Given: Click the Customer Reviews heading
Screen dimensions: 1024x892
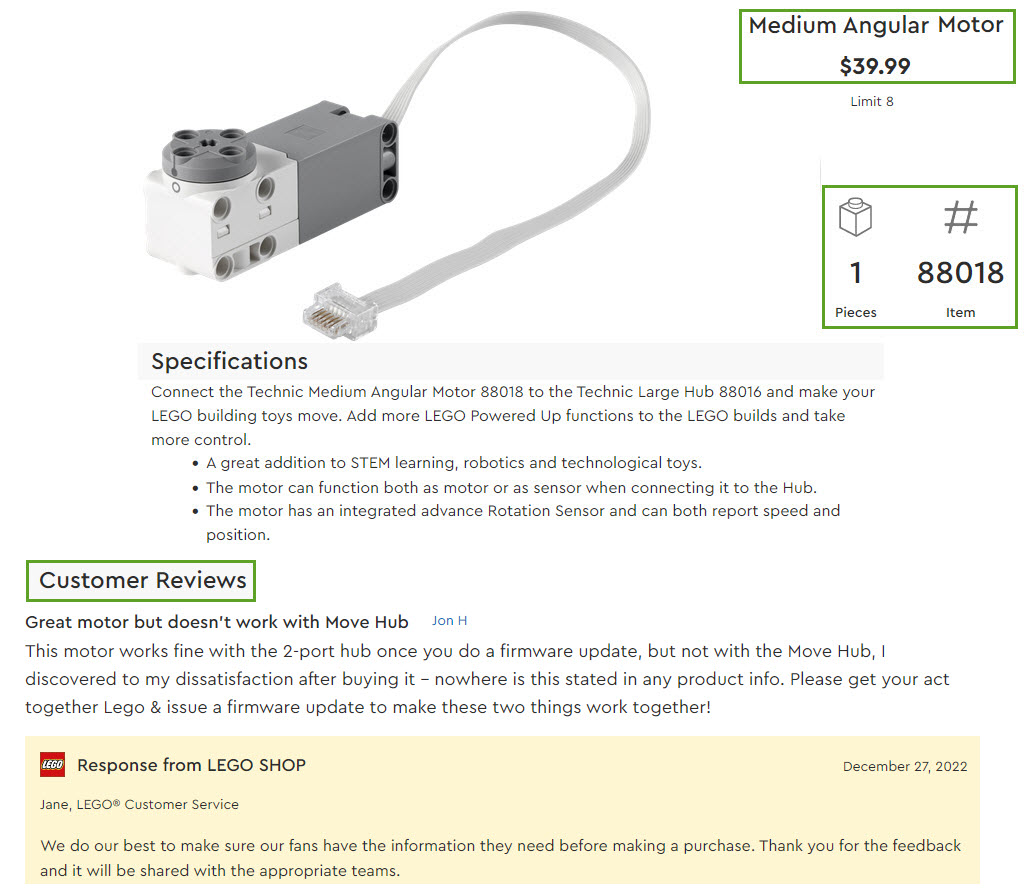Looking at the screenshot, I should pyautogui.click(x=142, y=580).
